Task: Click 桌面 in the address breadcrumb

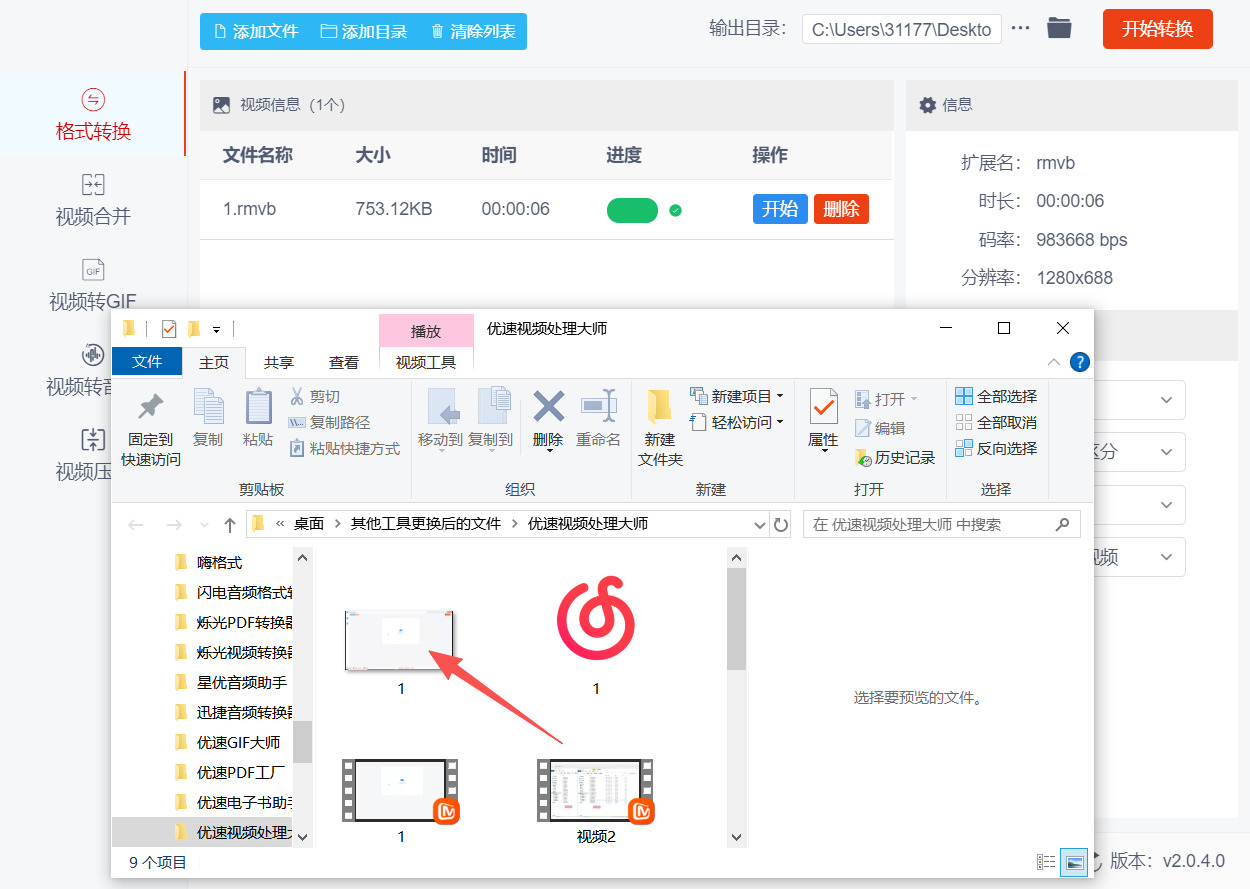Action: pyautogui.click(x=309, y=524)
